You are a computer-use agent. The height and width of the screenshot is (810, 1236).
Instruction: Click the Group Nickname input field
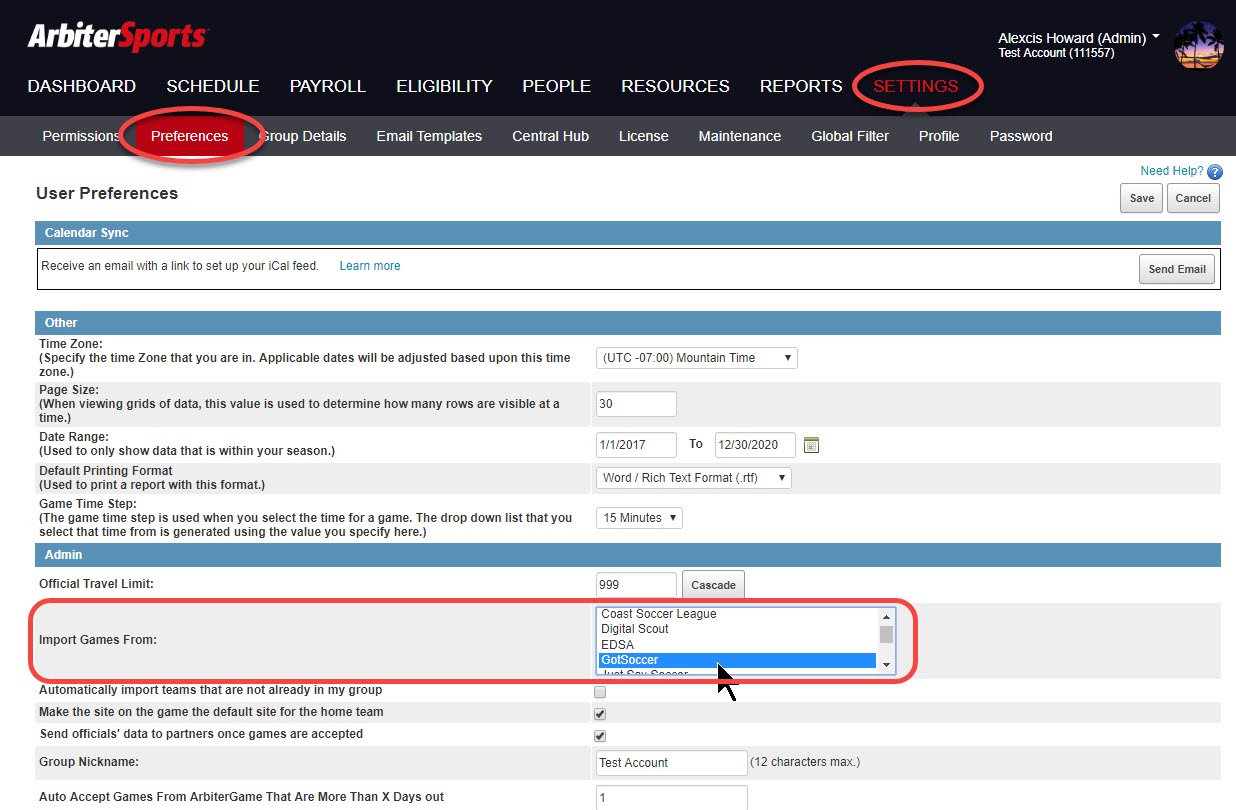[672, 763]
